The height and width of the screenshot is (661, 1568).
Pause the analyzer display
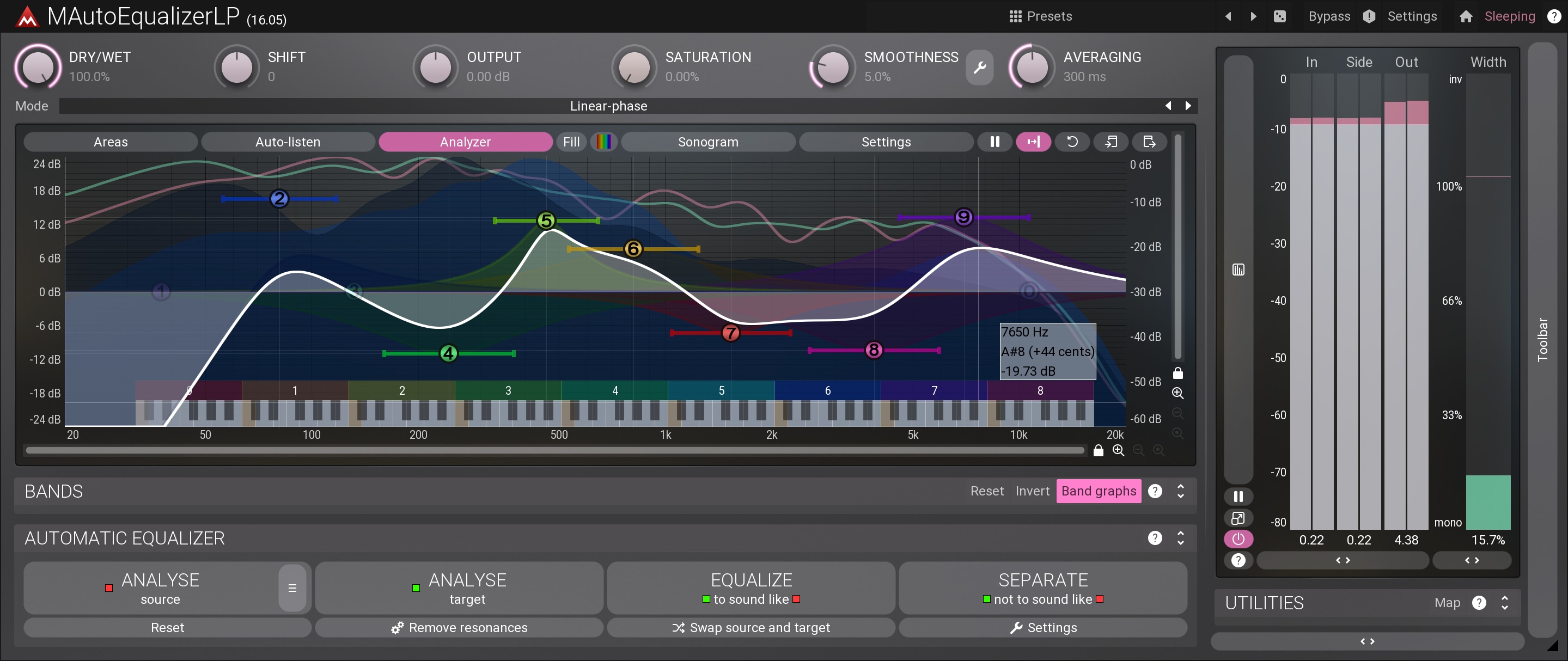(x=995, y=142)
